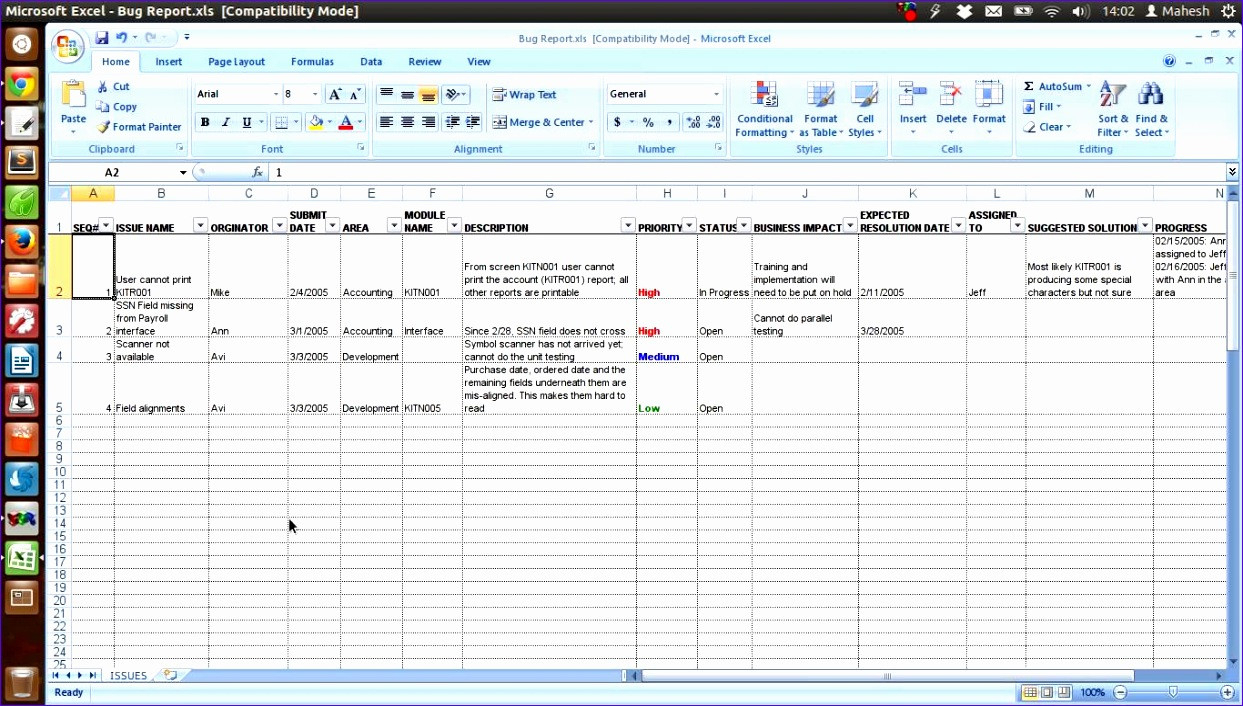Expand the font name Arial dropdown
The height and width of the screenshot is (706, 1243).
tap(276, 94)
